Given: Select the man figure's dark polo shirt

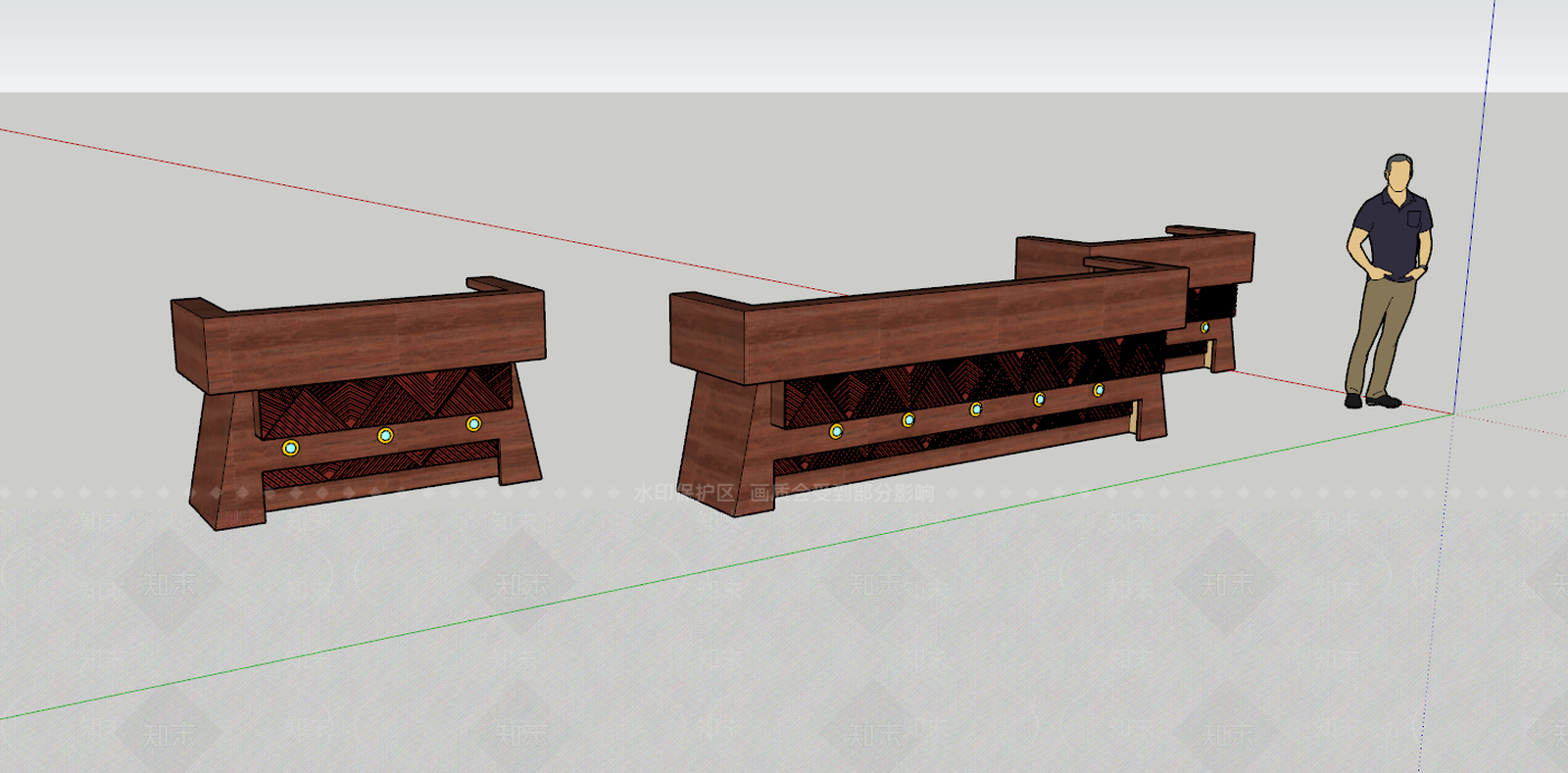Looking at the screenshot, I should 1392,230.
